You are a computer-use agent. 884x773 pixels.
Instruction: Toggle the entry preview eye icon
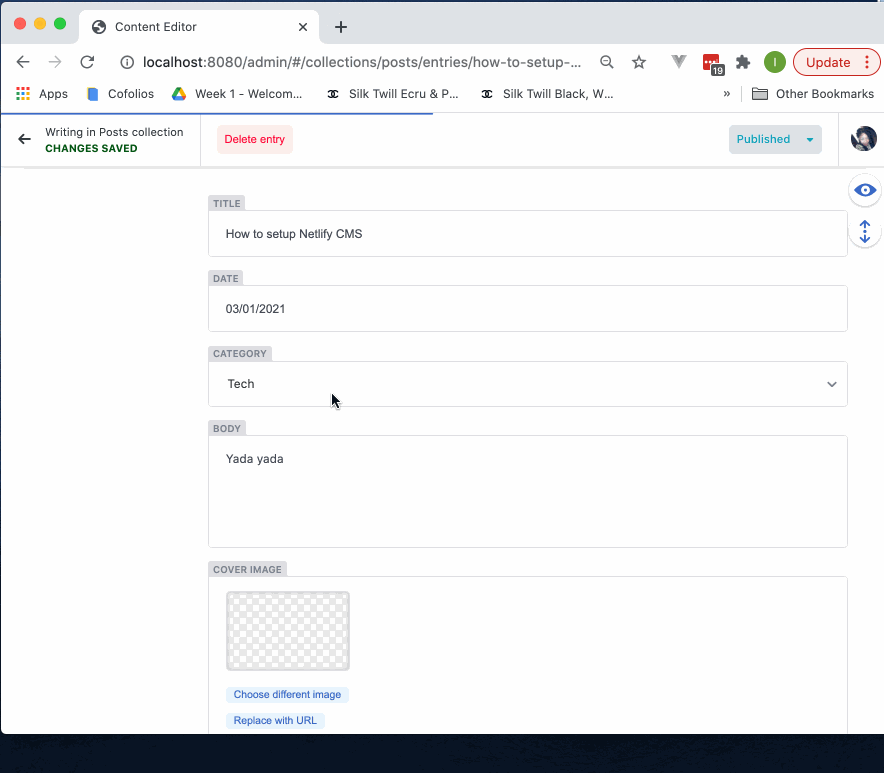coord(864,190)
